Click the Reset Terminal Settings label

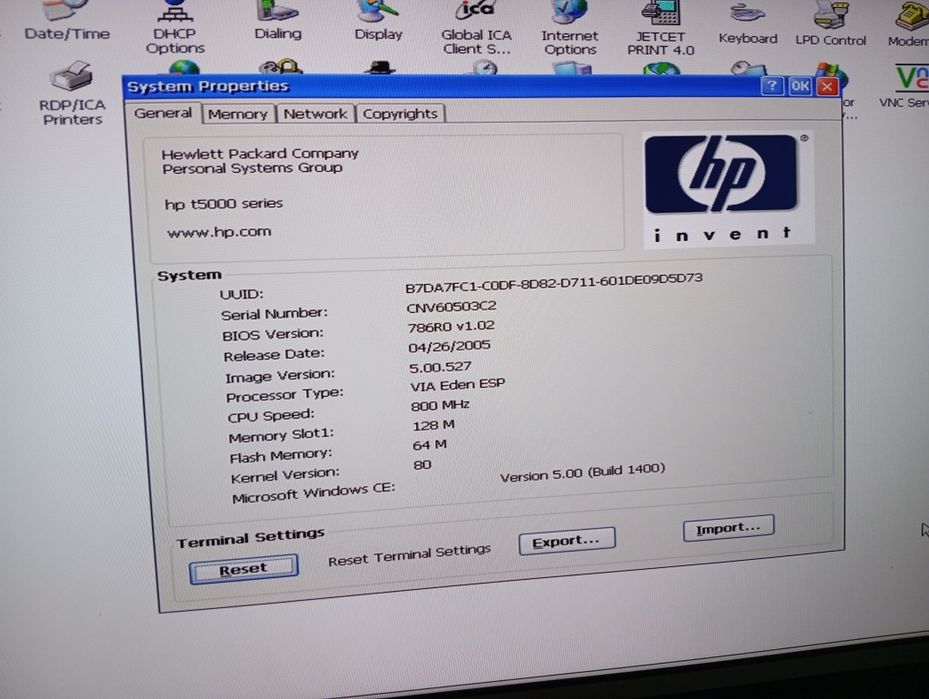(x=409, y=555)
